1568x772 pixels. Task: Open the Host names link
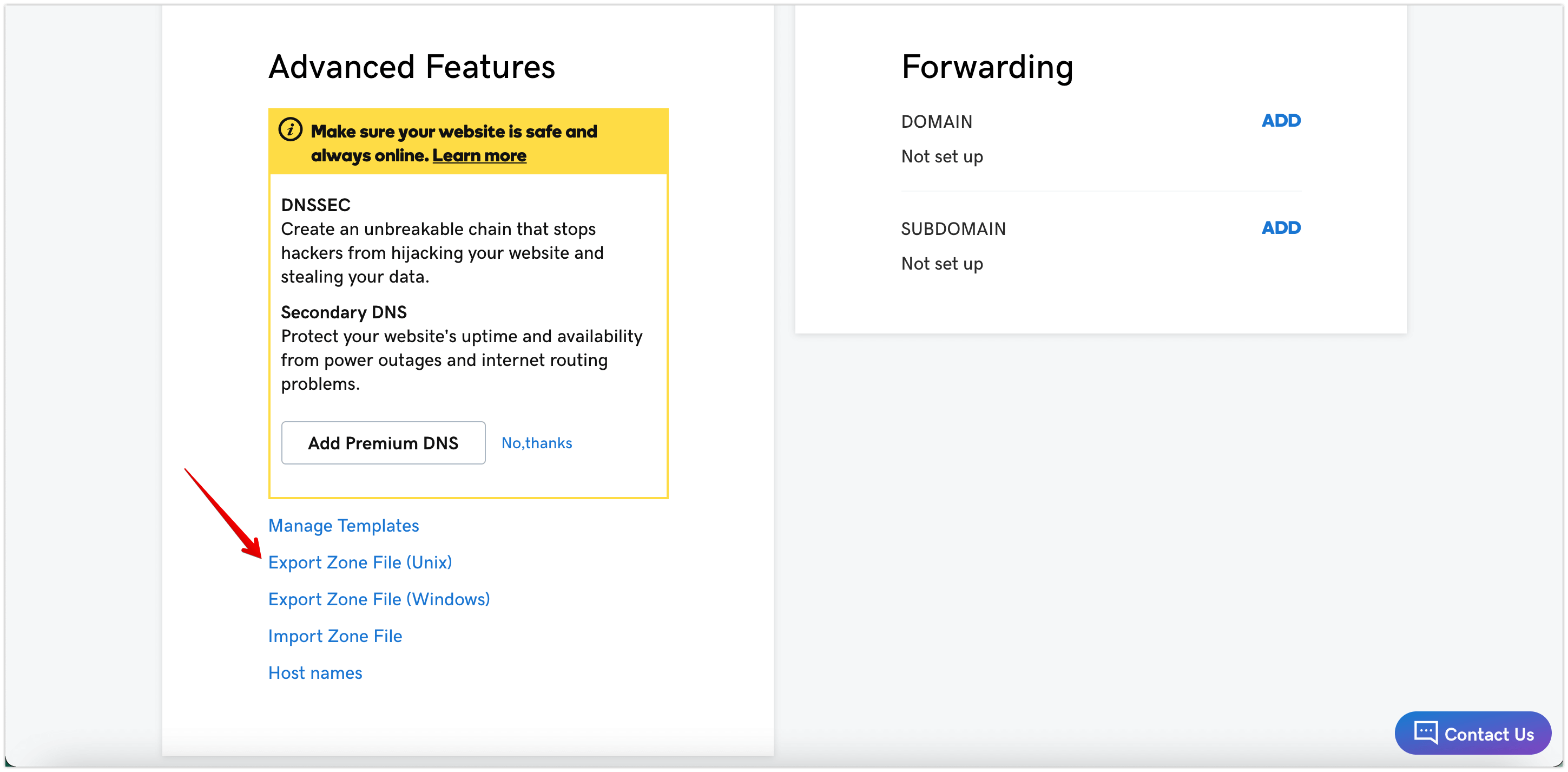coord(315,673)
